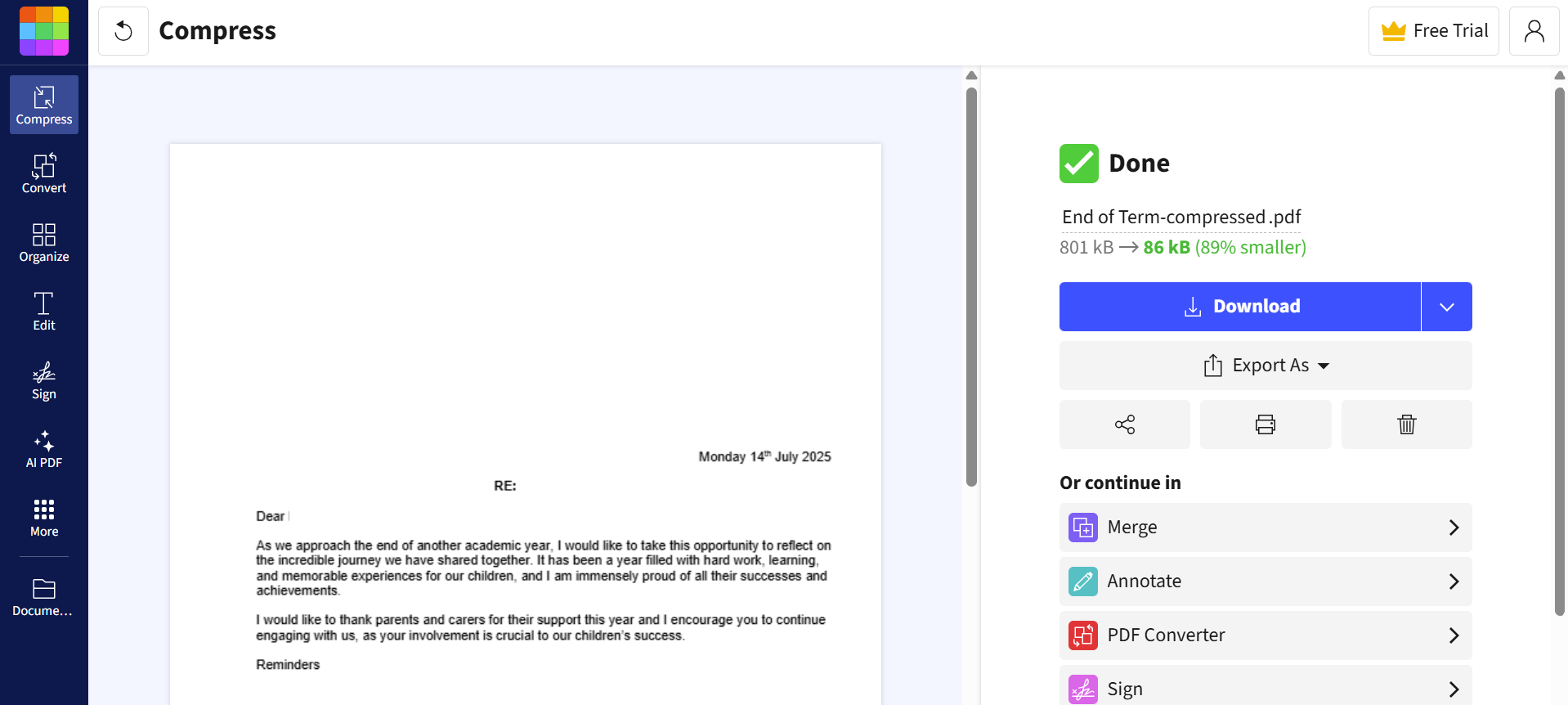Continue in Annotate tool

(x=1266, y=582)
